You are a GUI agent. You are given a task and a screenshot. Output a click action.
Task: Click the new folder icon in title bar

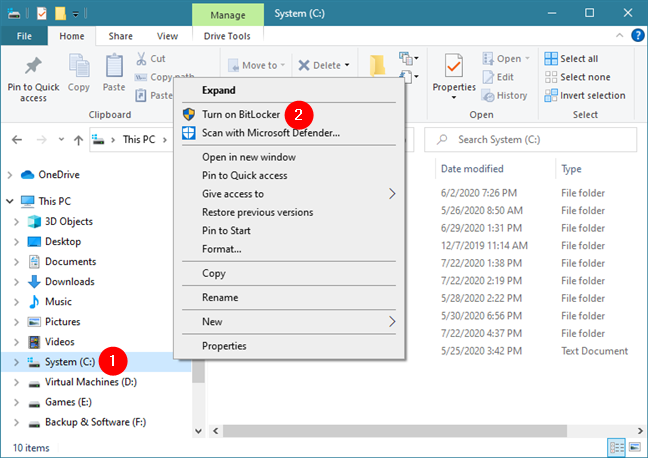pyautogui.click(x=60, y=13)
